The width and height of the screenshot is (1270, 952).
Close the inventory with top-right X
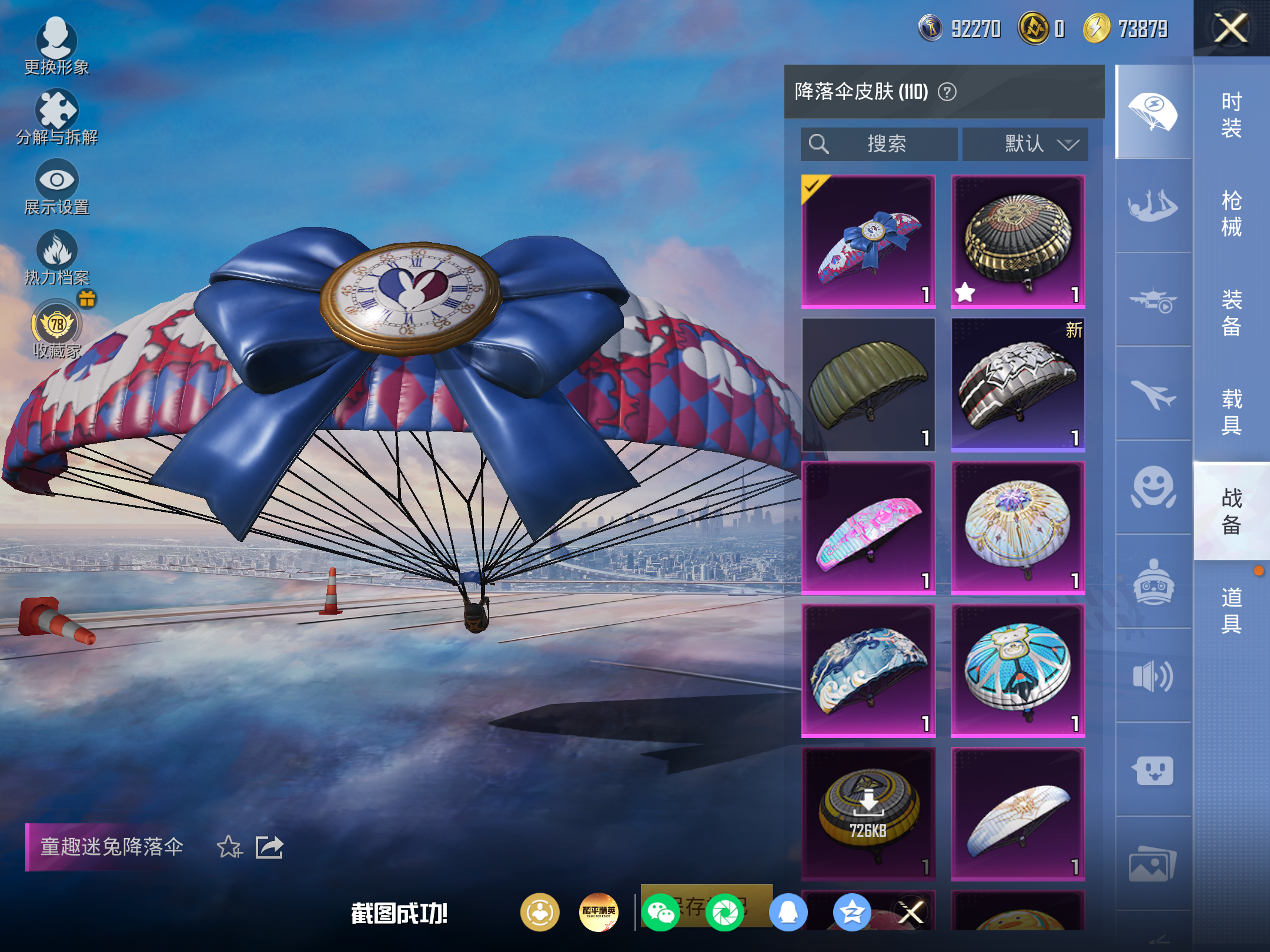pyautogui.click(x=1231, y=28)
